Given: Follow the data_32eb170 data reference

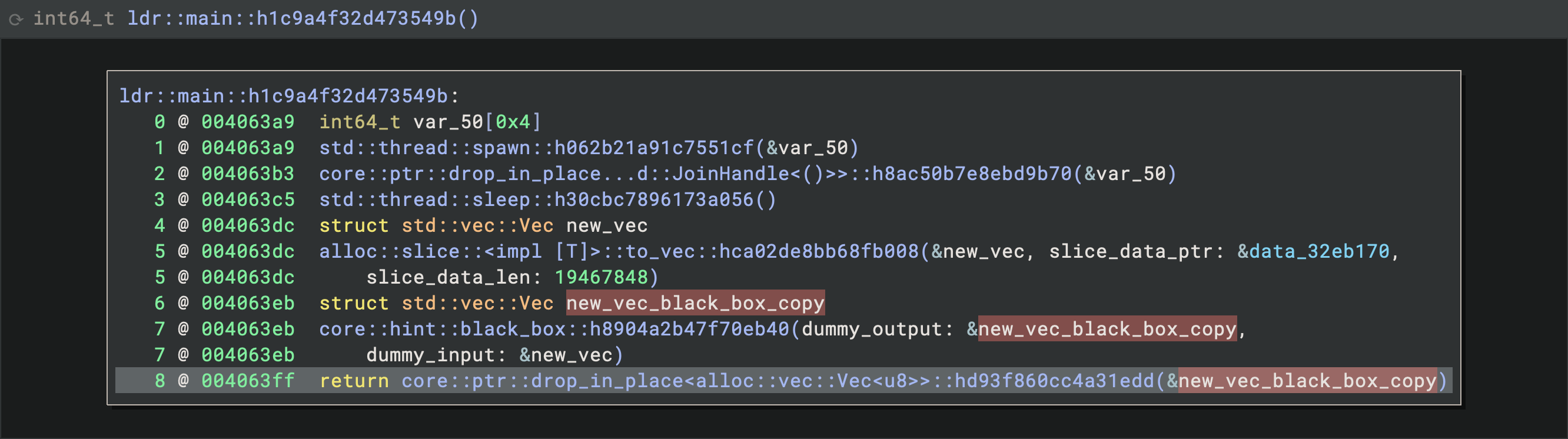Looking at the screenshot, I should (1319, 251).
